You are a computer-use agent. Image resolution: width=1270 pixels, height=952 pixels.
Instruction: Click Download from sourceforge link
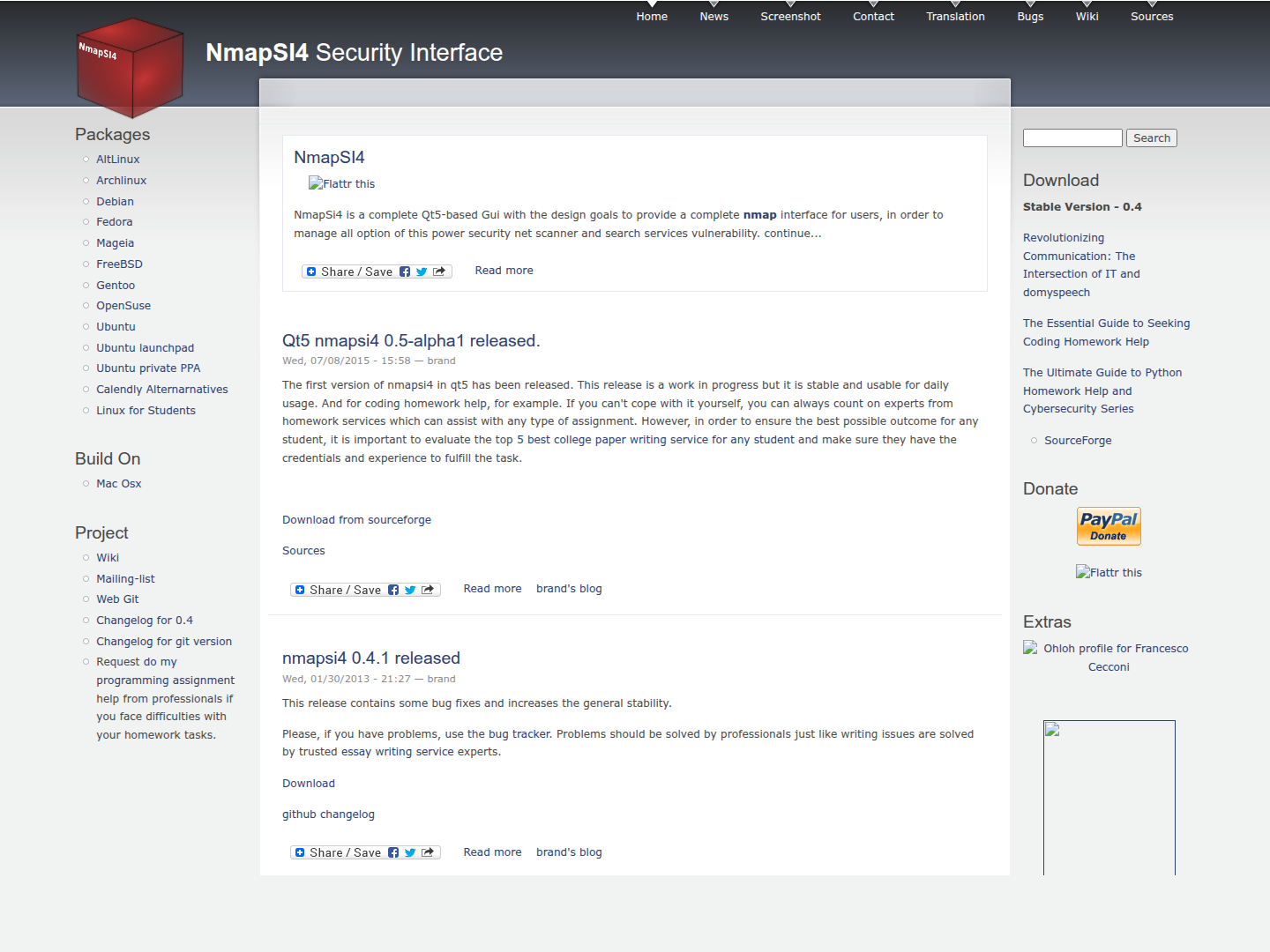point(356,520)
